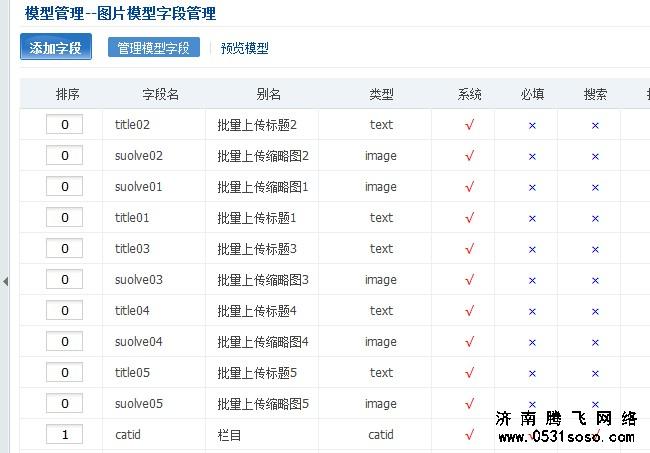The width and height of the screenshot is (650, 453).
Task: Toggle the search (搜索) cross for title03
Action: tap(595, 250)
